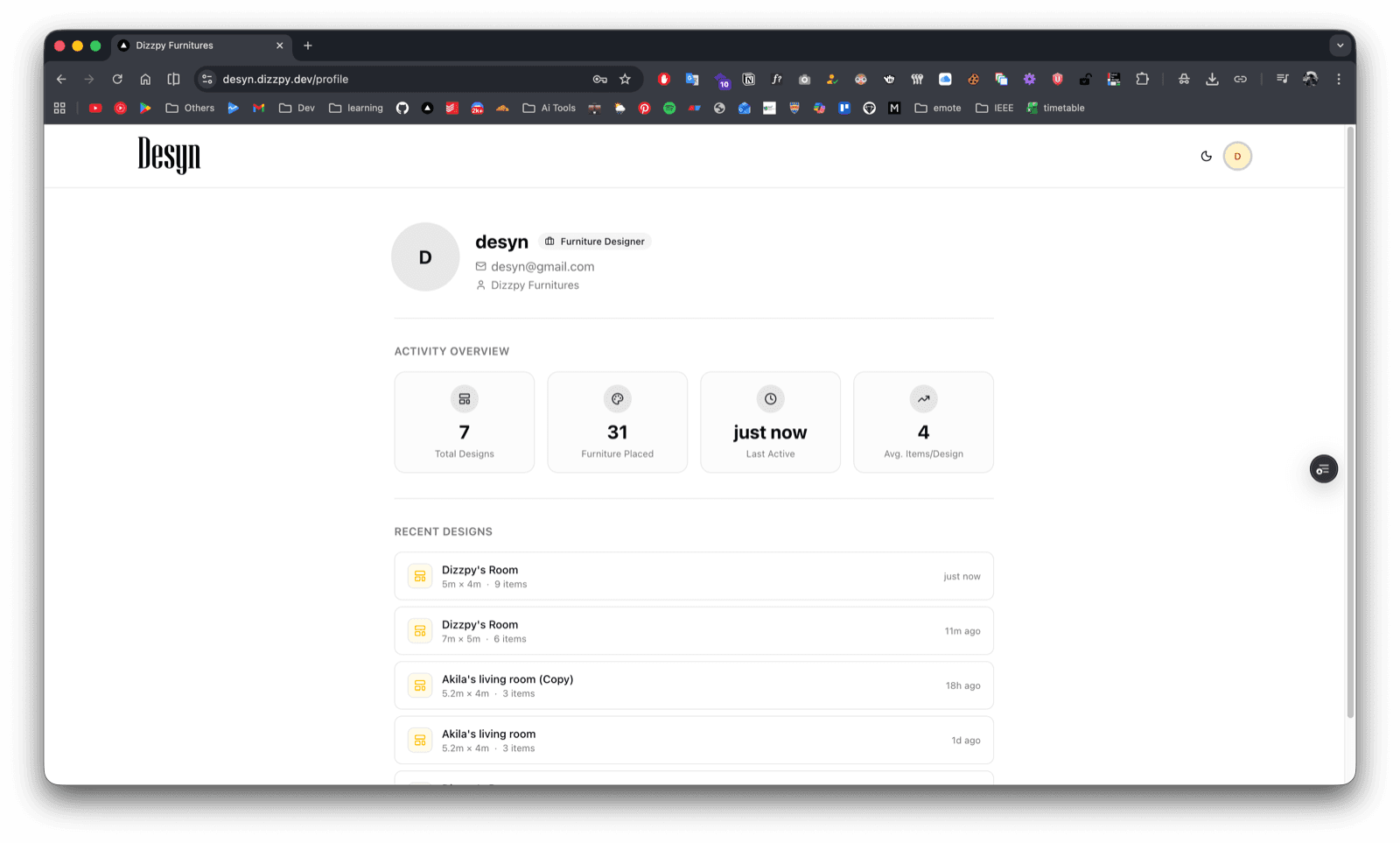This screenshot has height=843, width=1400.
Task: Click the Total Designs stat card
Action: (465, 422)
